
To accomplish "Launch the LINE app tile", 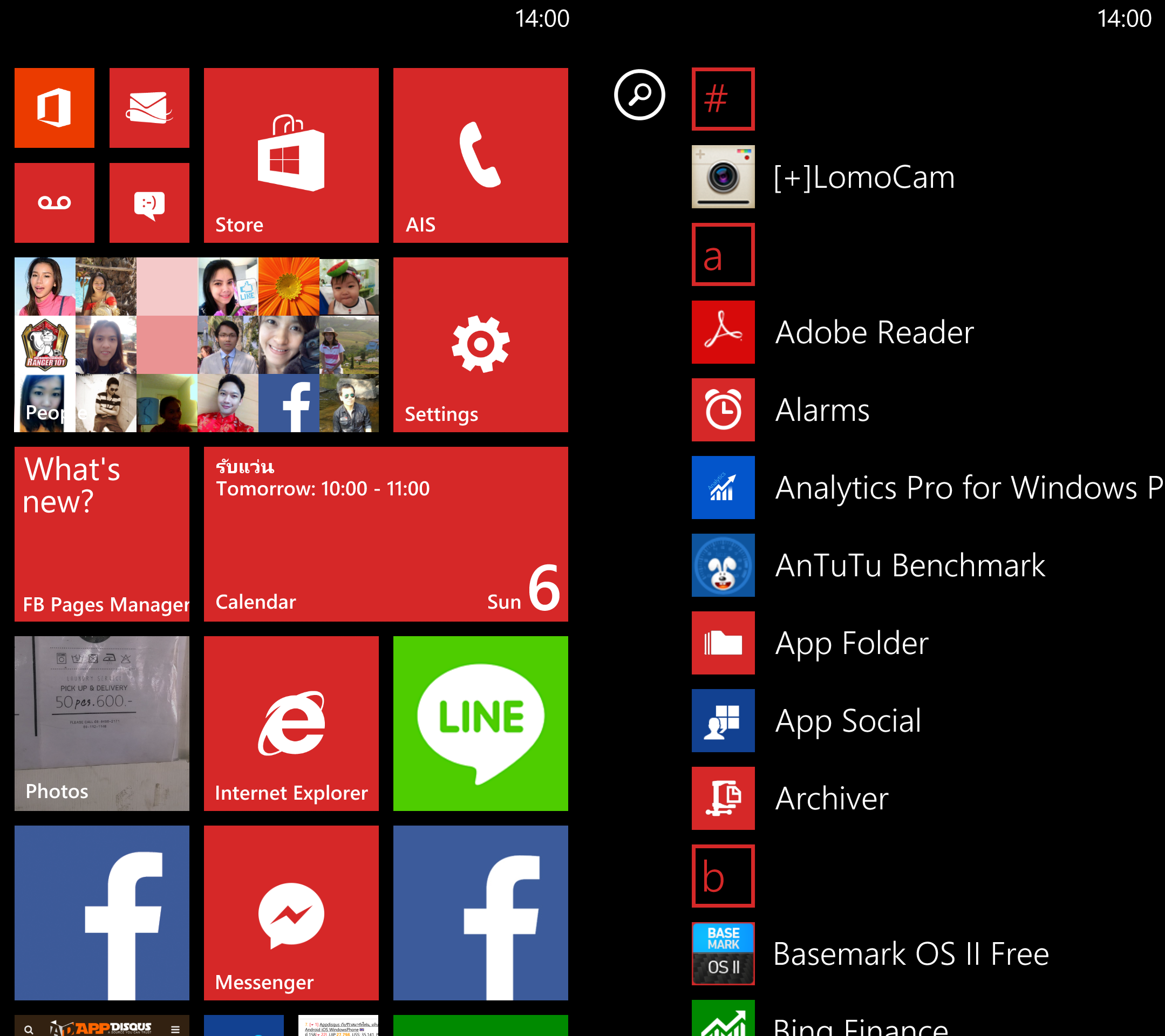I will tap(480, 723).
